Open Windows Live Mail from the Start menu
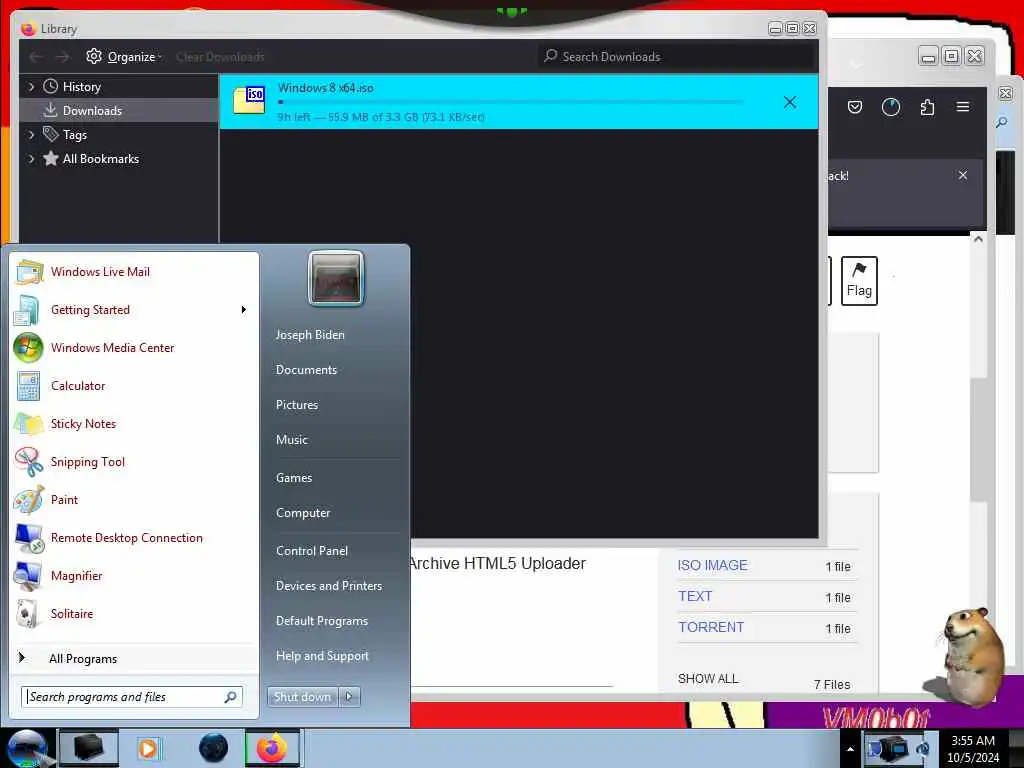Screen dimensions: 1024x768 click(135, 272)
